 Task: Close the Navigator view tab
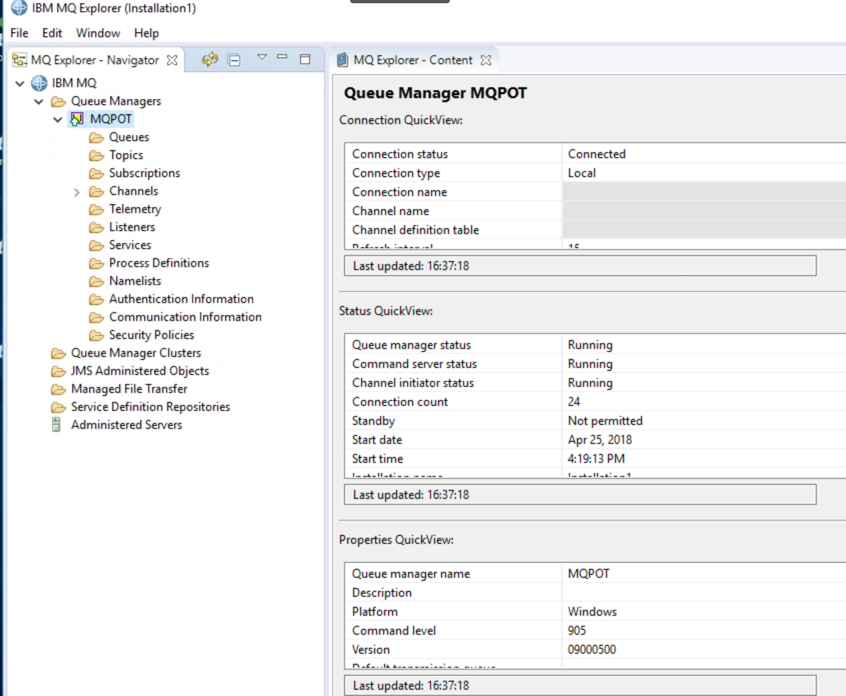(172, 60)
